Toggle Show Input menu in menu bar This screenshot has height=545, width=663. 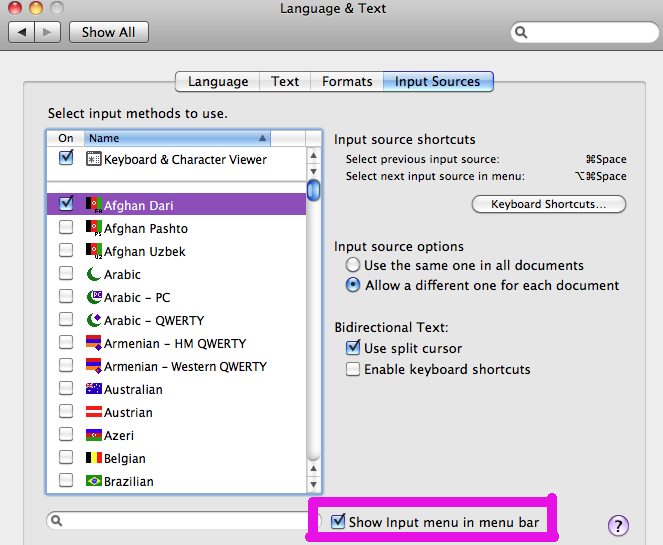338,521
